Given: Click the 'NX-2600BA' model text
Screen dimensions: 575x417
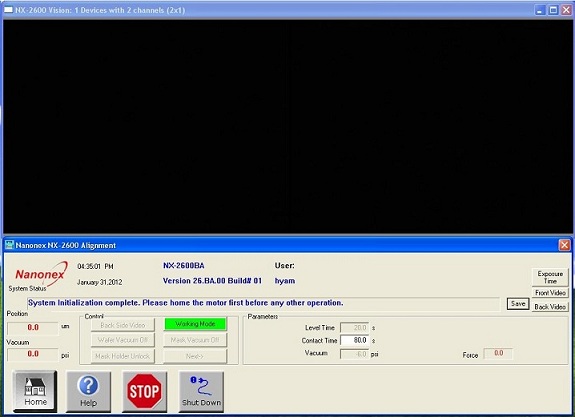Looking at the screenshot, I should pyautogui.click(x=184, y=265).
